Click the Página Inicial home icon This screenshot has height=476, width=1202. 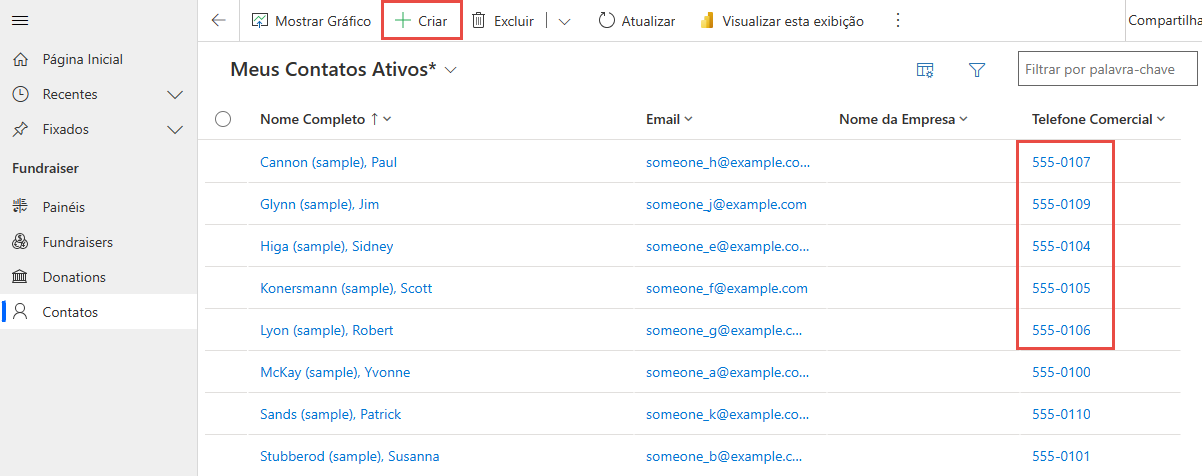pyautogui.click(x=20, y=59)
